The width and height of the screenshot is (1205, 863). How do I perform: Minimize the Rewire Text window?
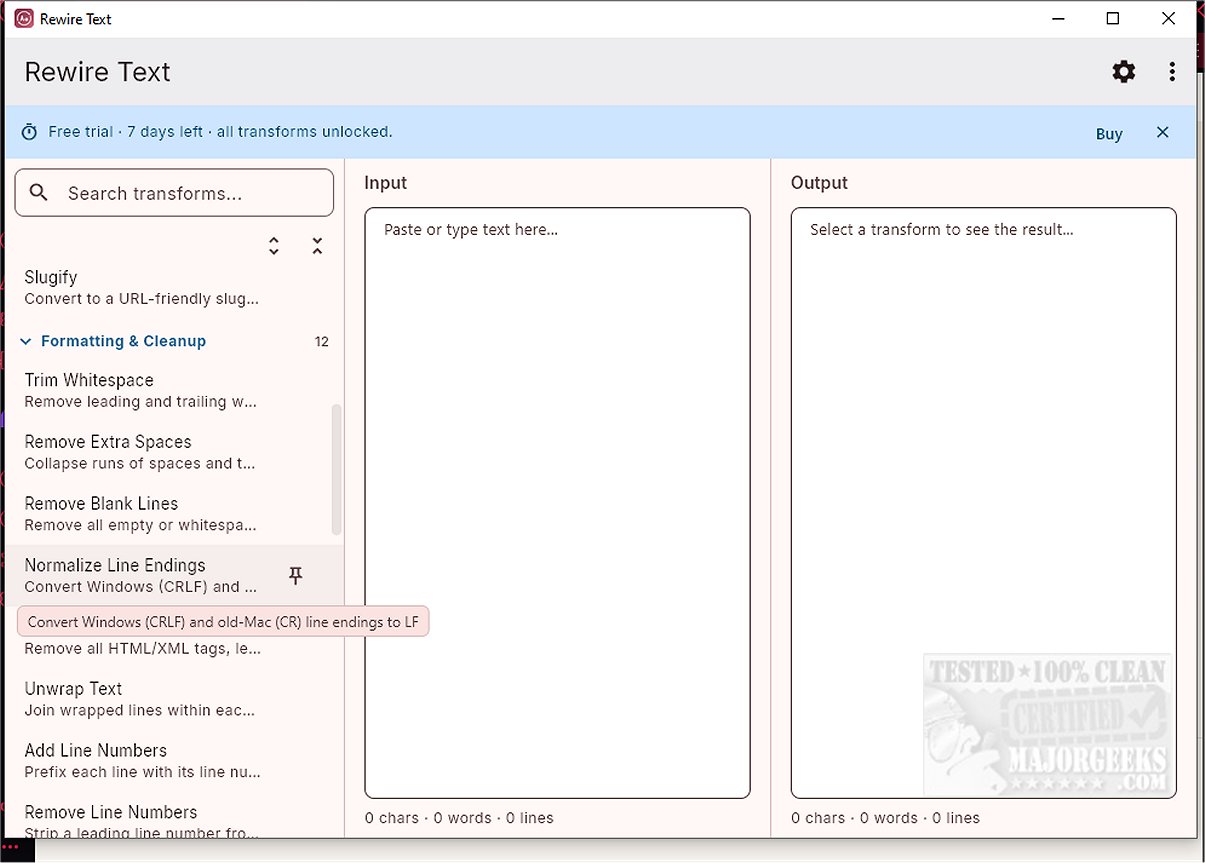[x=1057, y=18]
